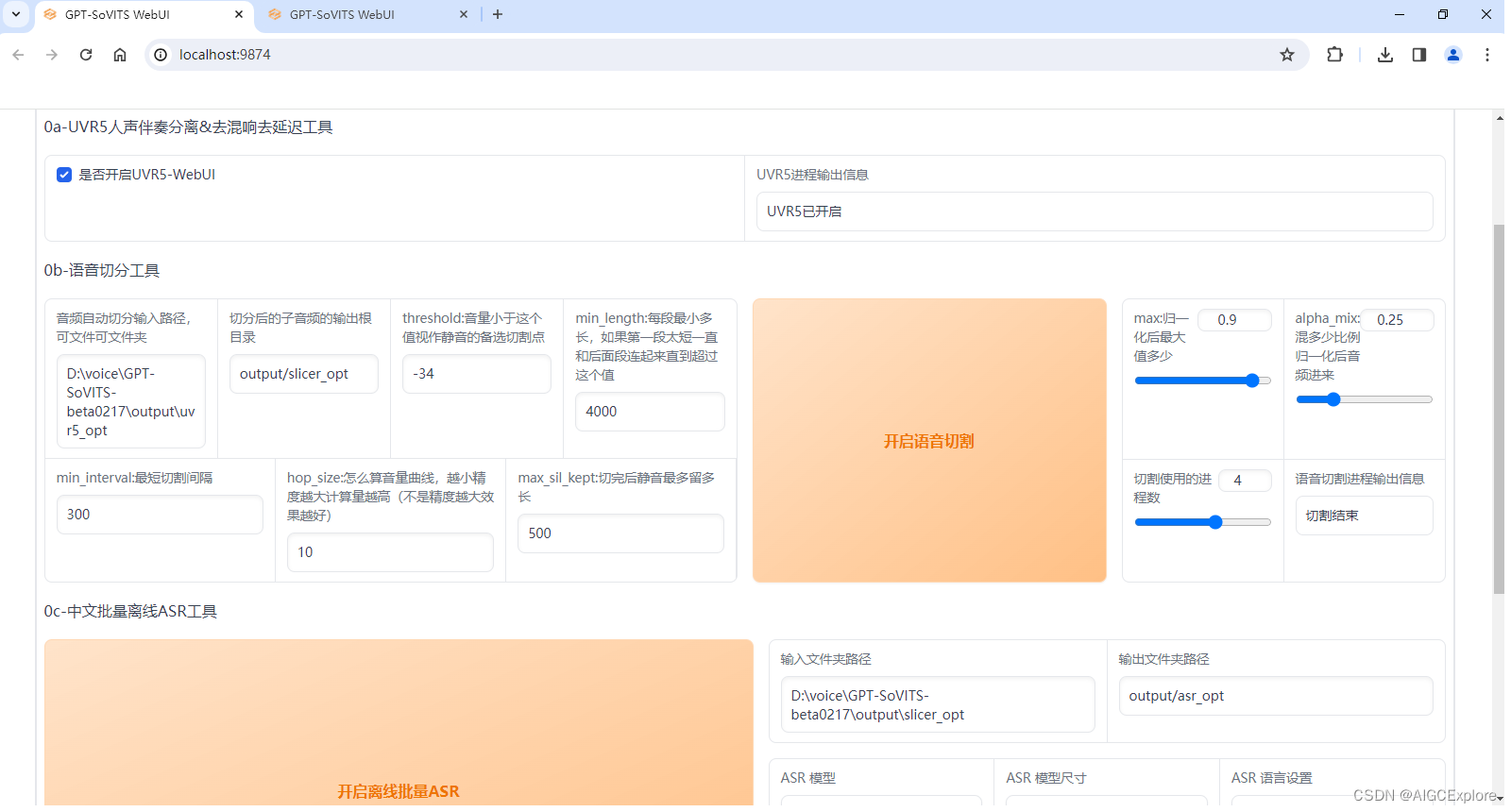Image resolution: width=1511 pixels, height=812 pixels.
Task: Open the user profile avatar
Action: (1453, 55)
